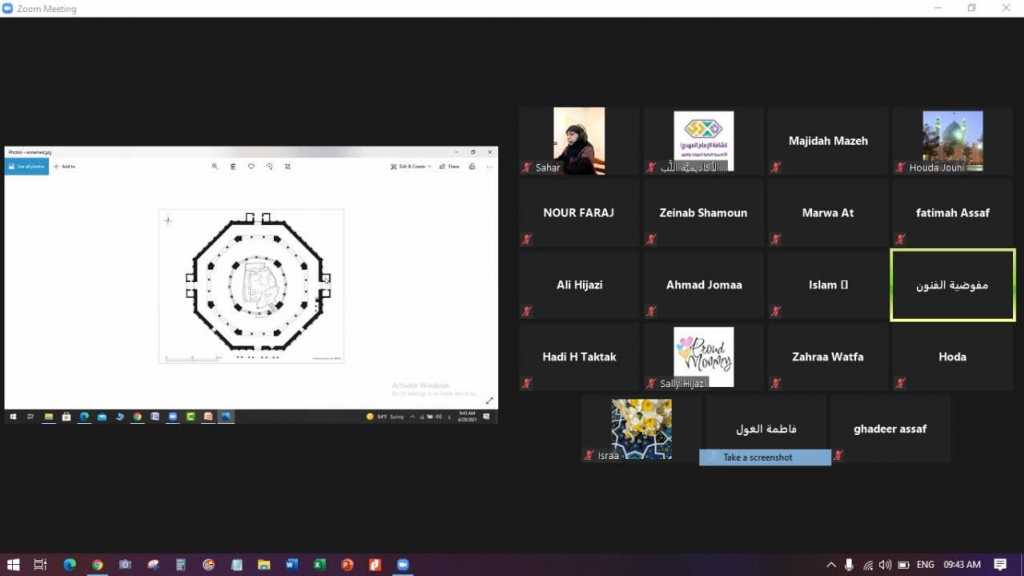Expand Edit & Create in shared Photos window
This screenshot has height=576, width=1024.
click(411, 166)
